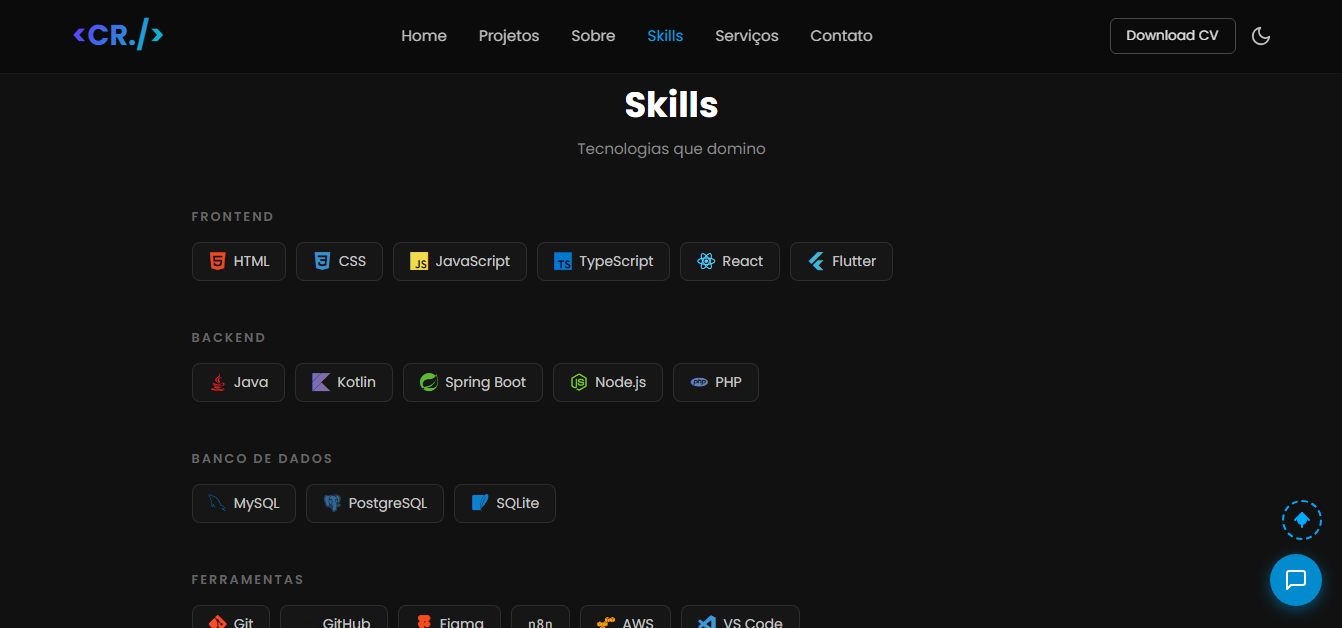Screen dimensions: 1342x628
Task: Click the FERRAMENTAS category heading
Action: pos(247,580)
